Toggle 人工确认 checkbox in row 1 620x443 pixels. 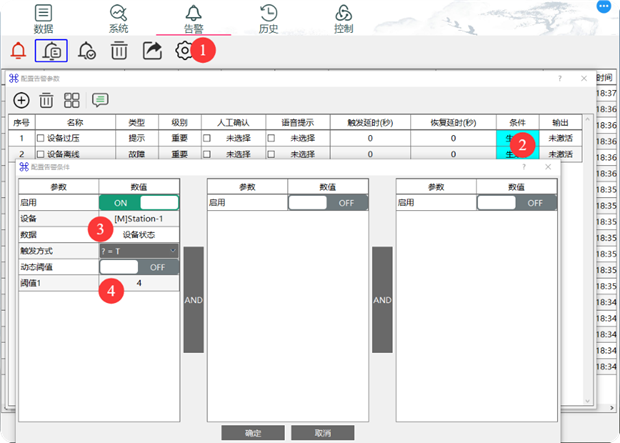(207, 138)
